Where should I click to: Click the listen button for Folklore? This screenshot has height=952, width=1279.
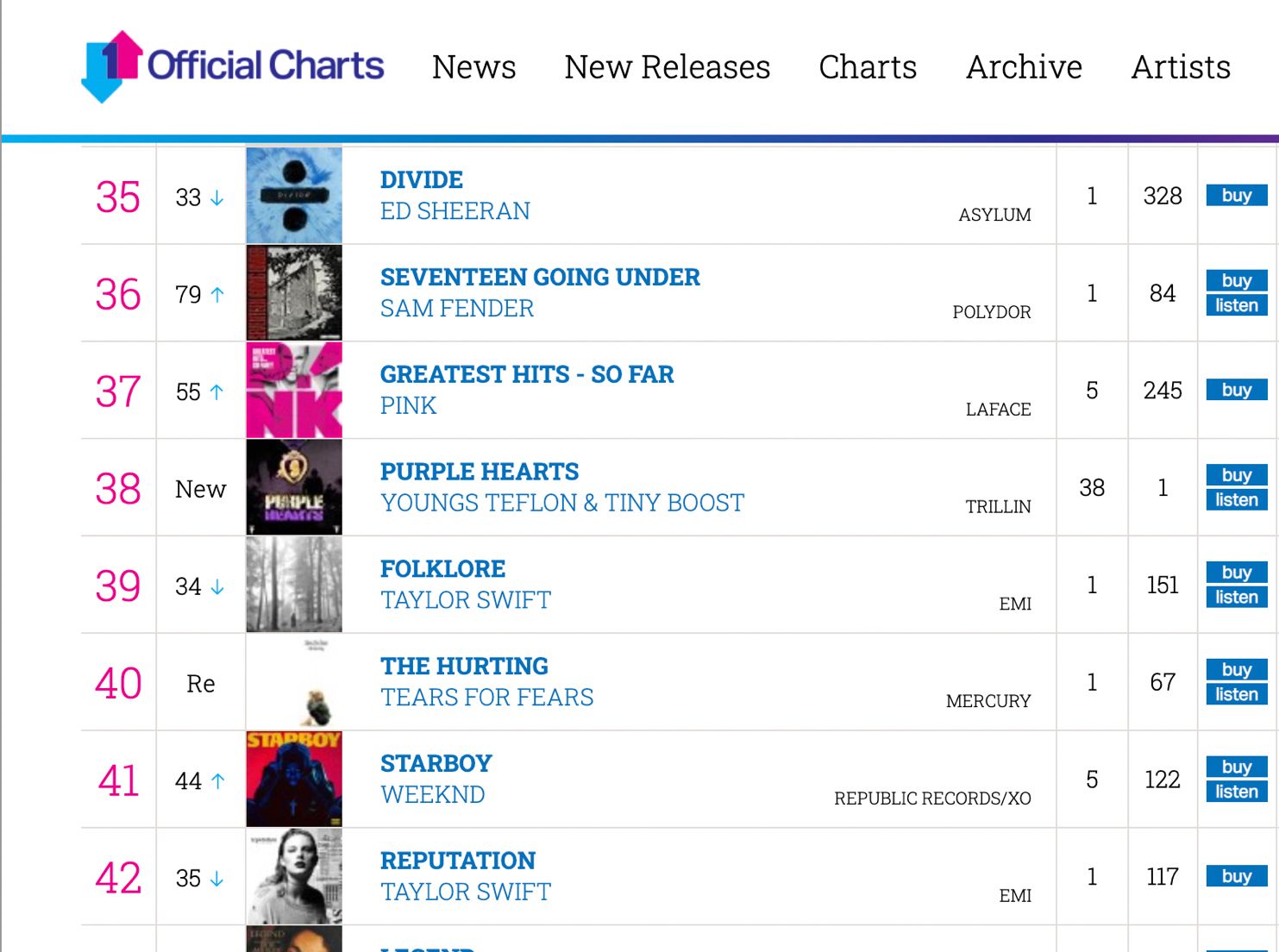click(1237, 597)
